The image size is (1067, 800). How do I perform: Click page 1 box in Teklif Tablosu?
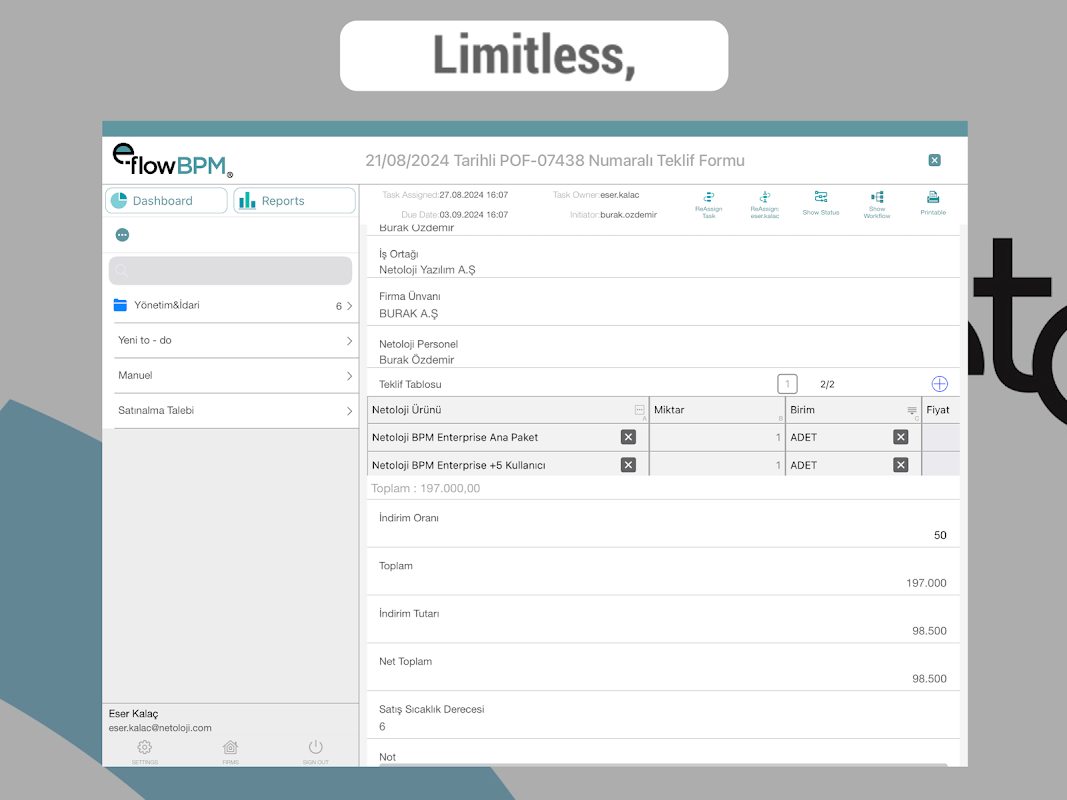coord(787,384)
